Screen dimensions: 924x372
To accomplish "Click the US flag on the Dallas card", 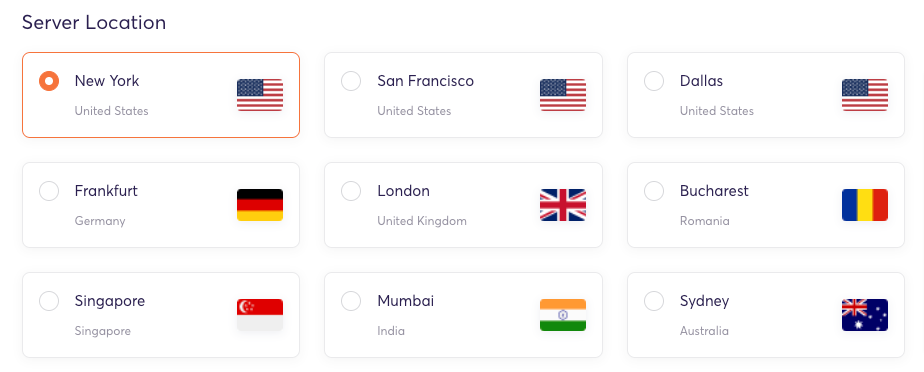I will [x=865, y=95].
